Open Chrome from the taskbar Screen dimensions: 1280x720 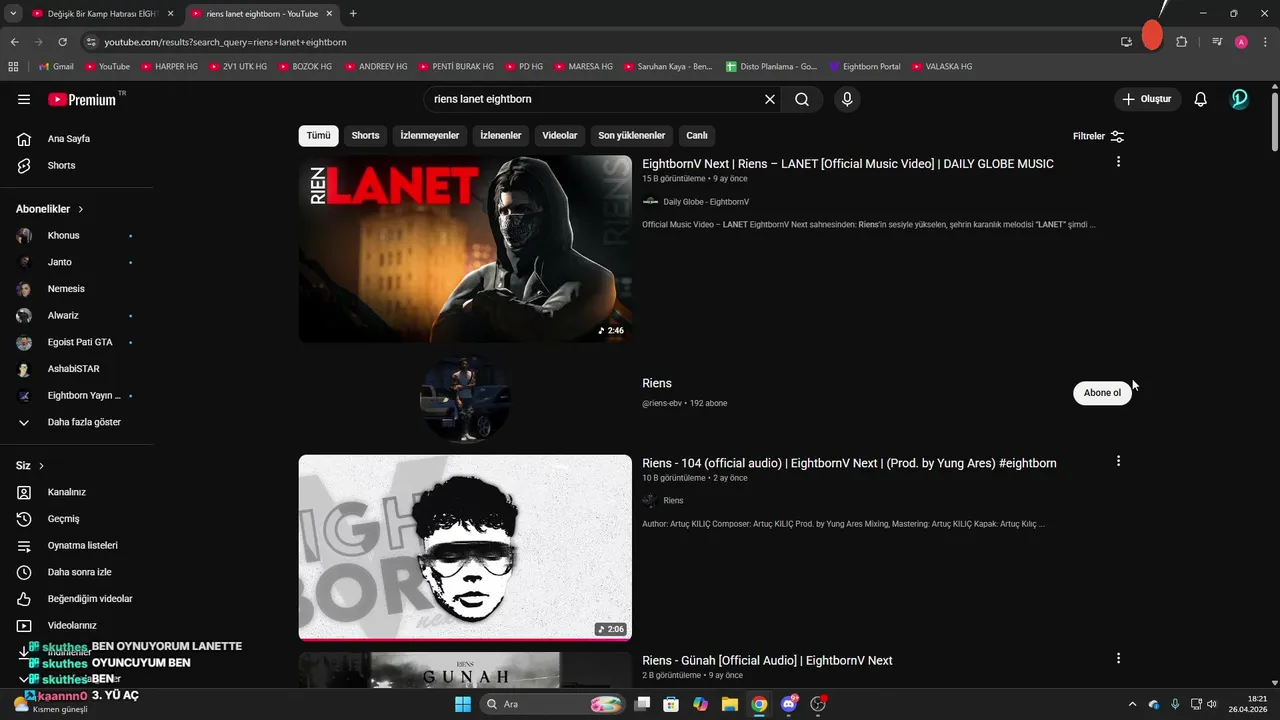(759, 704)
